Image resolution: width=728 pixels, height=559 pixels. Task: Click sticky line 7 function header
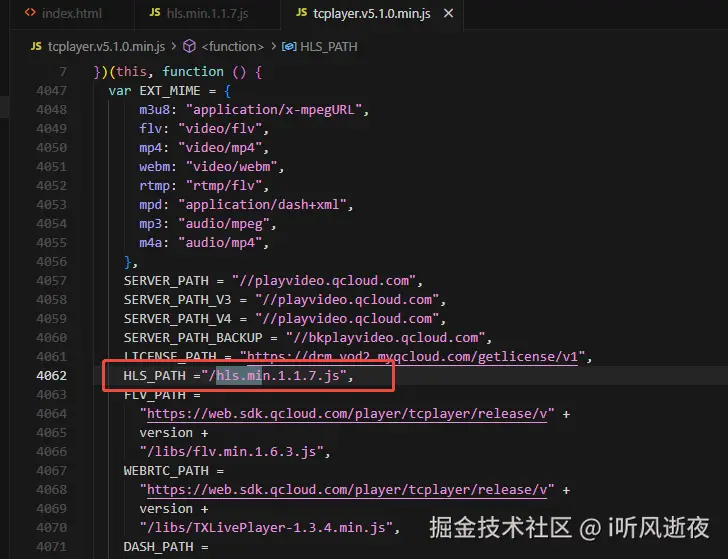point(178,72)
